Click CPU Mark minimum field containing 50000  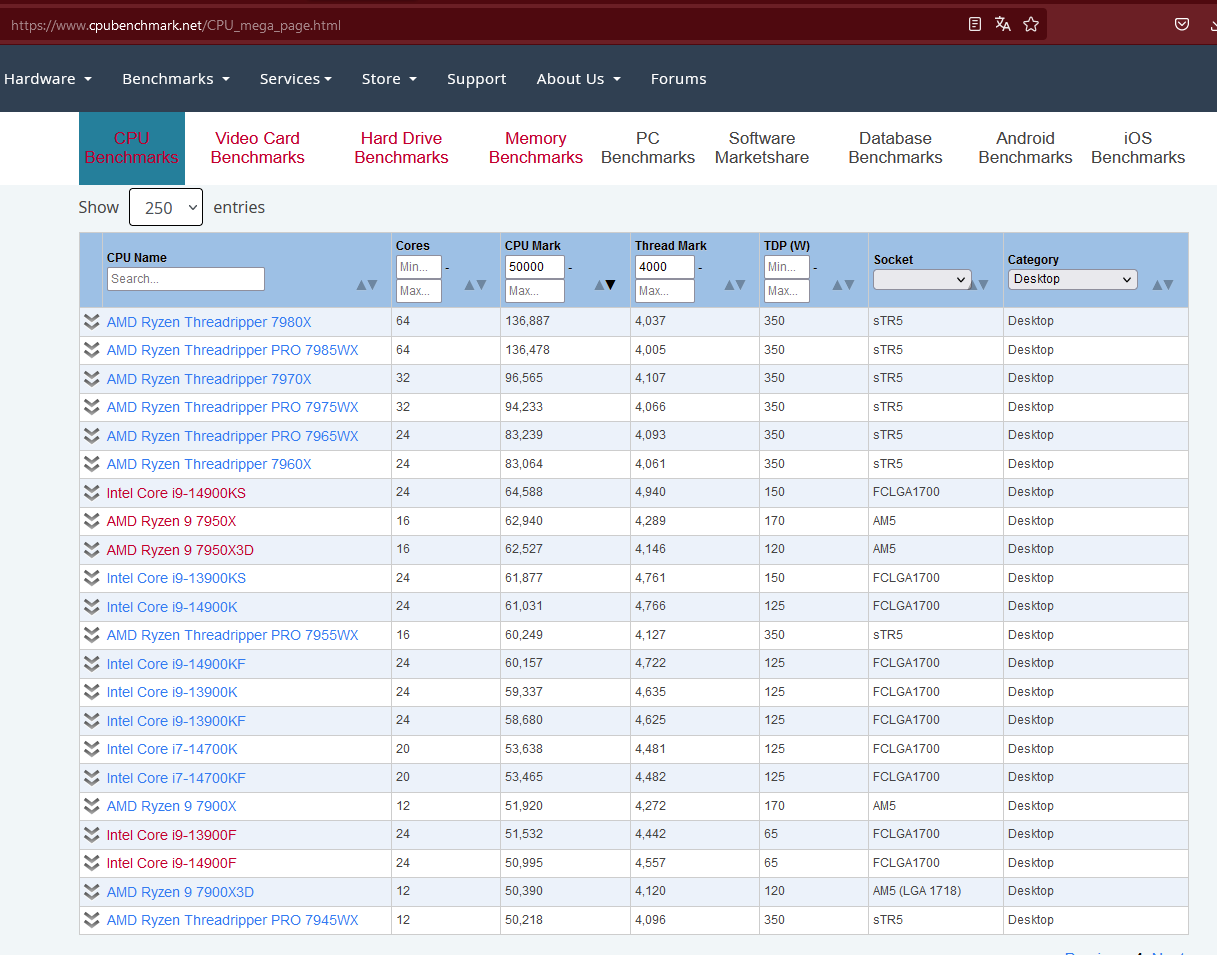click(535, 267)
